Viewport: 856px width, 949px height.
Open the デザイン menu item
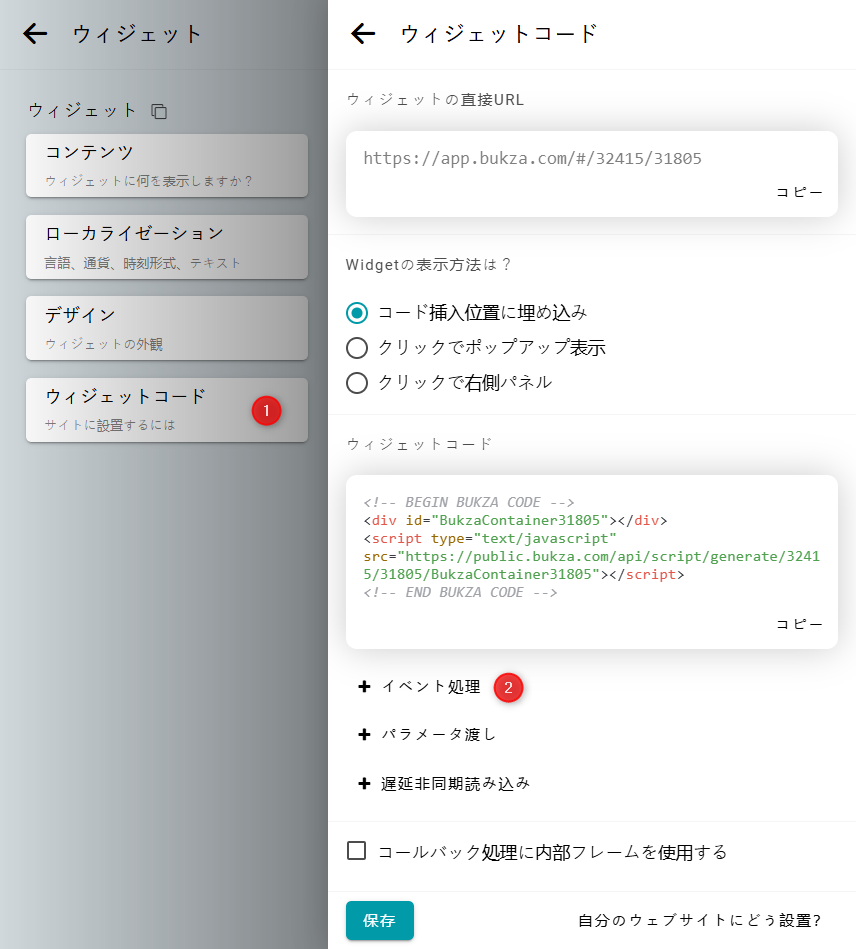pyautogui.click(x=166, y=327)
